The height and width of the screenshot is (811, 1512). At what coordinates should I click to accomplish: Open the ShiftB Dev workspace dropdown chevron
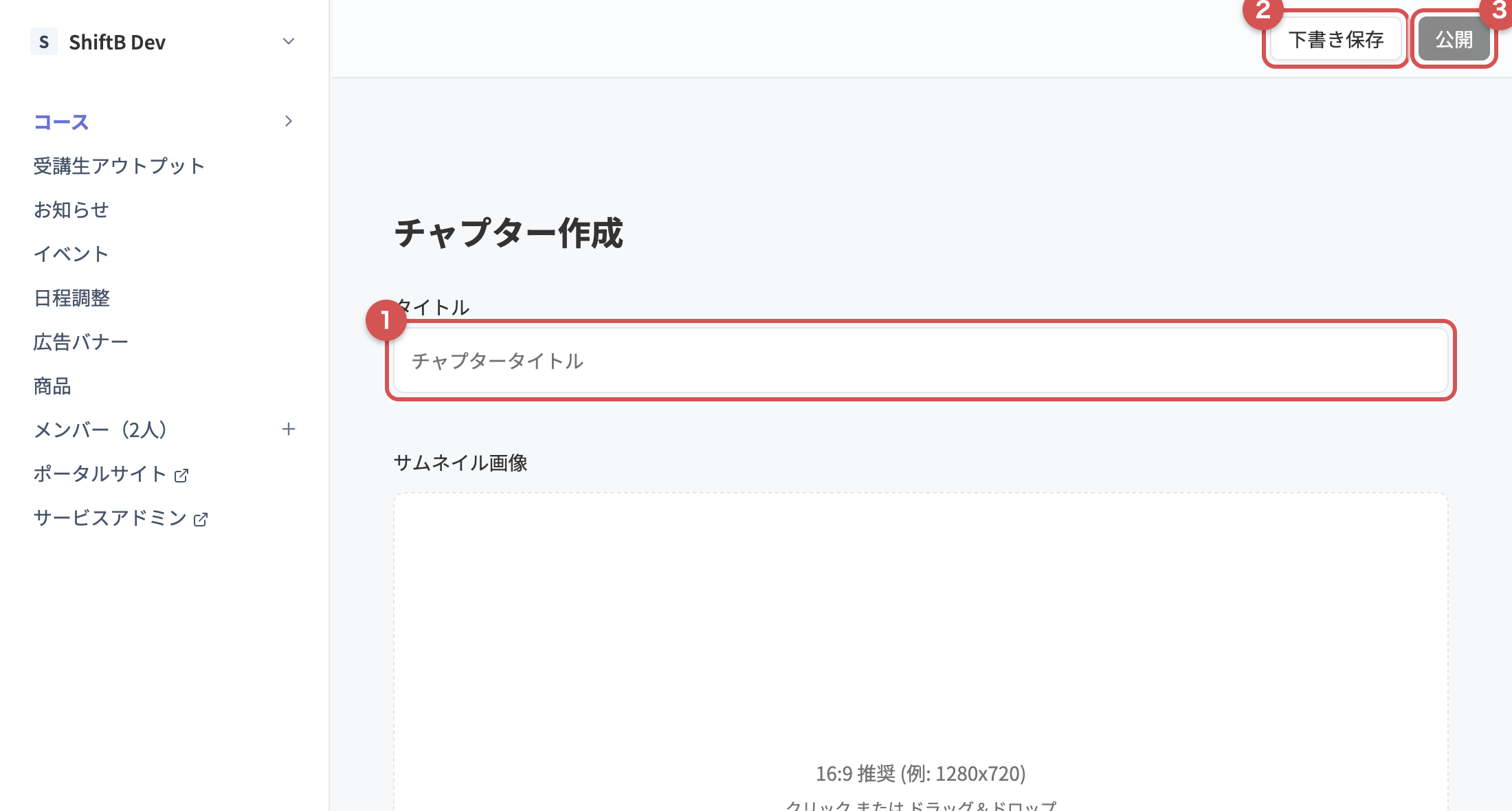tap(289, 41)
